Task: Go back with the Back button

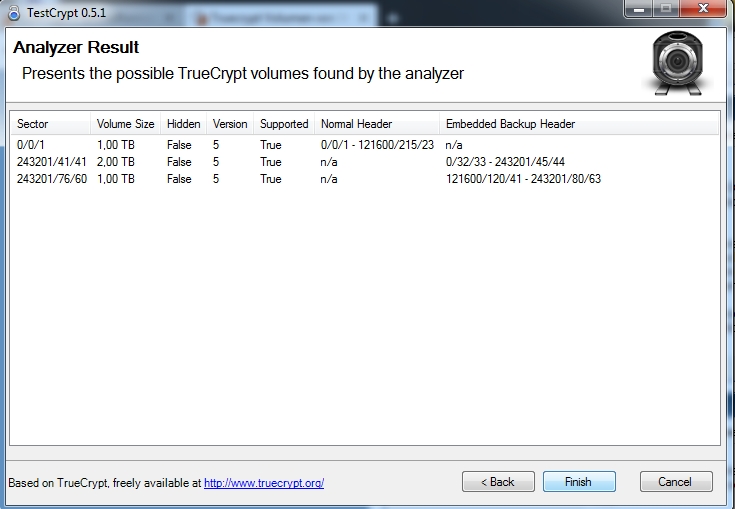Action: tap(498, 482)
